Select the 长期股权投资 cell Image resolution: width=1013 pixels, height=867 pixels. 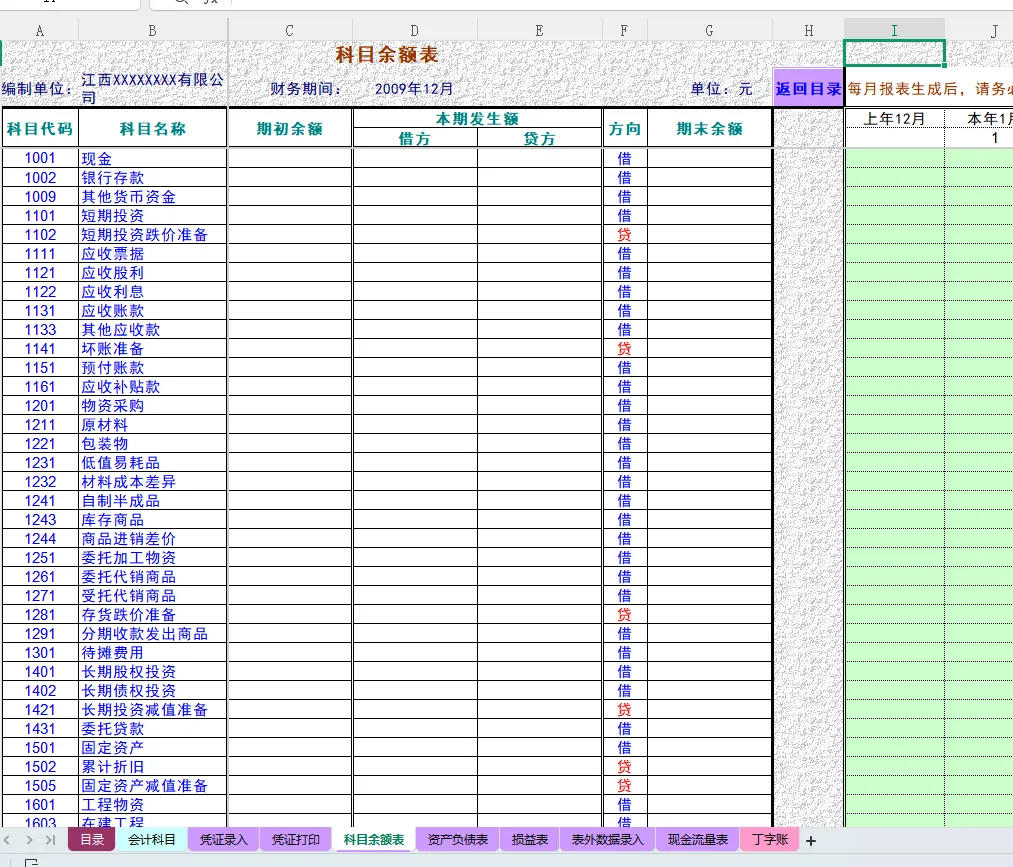152,672
